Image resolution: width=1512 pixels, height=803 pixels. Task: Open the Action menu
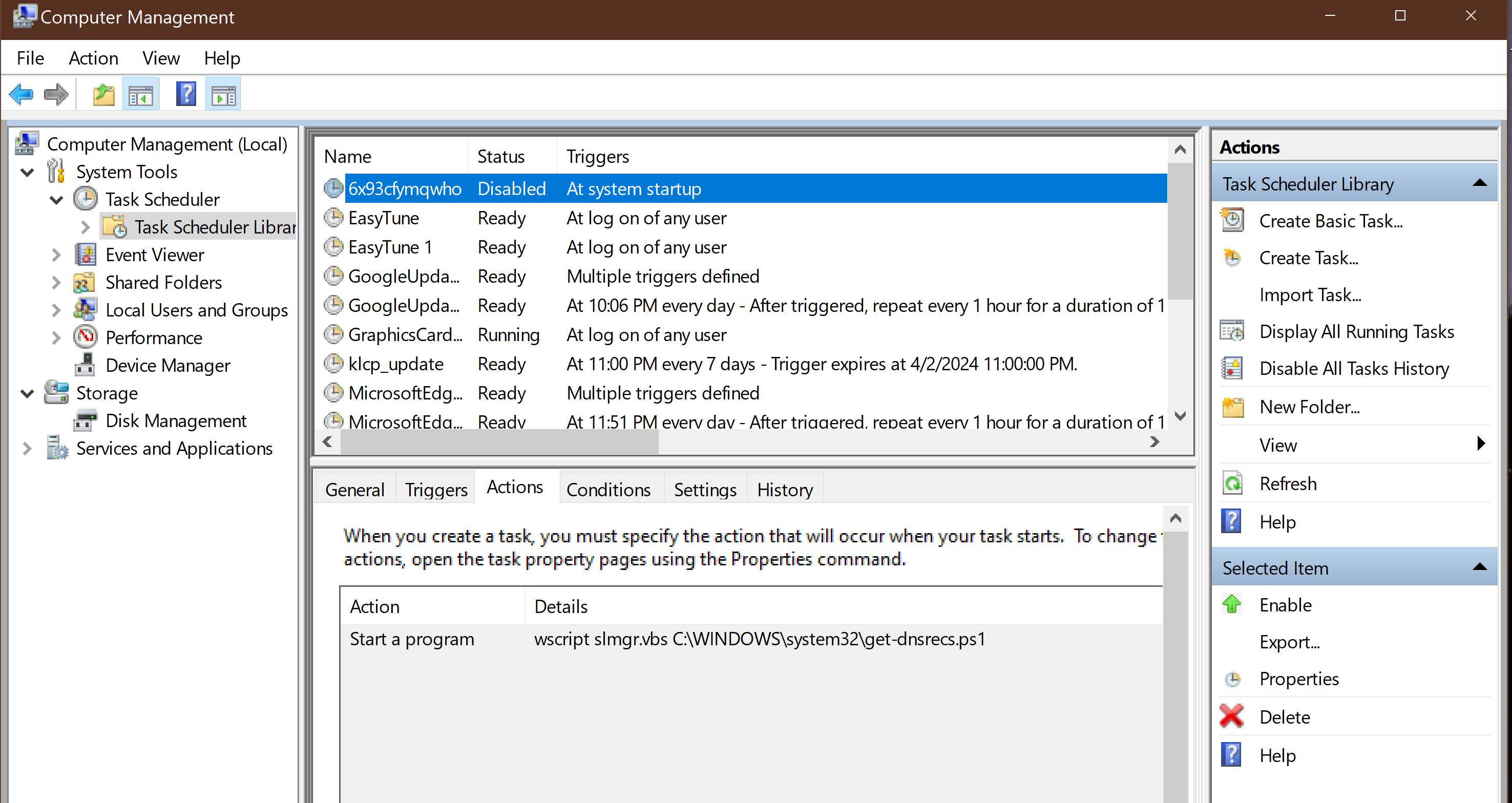coord(93,58)
